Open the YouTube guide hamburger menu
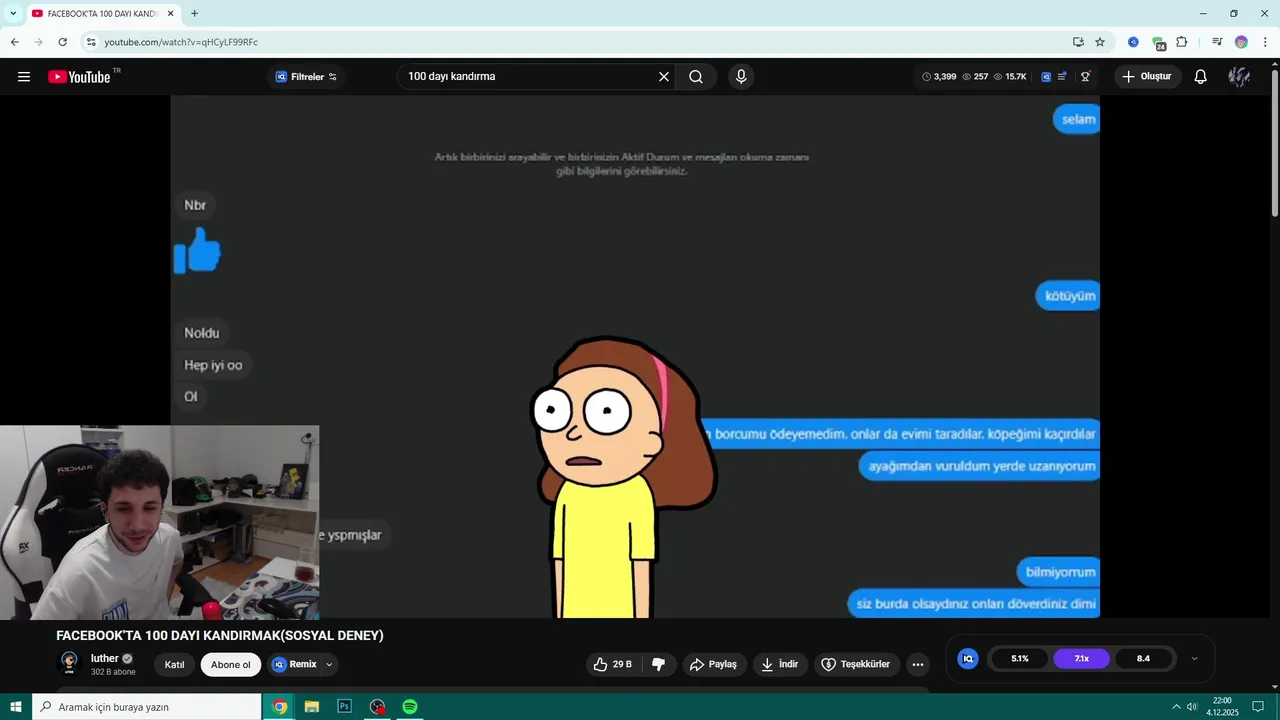 point(24,77)
